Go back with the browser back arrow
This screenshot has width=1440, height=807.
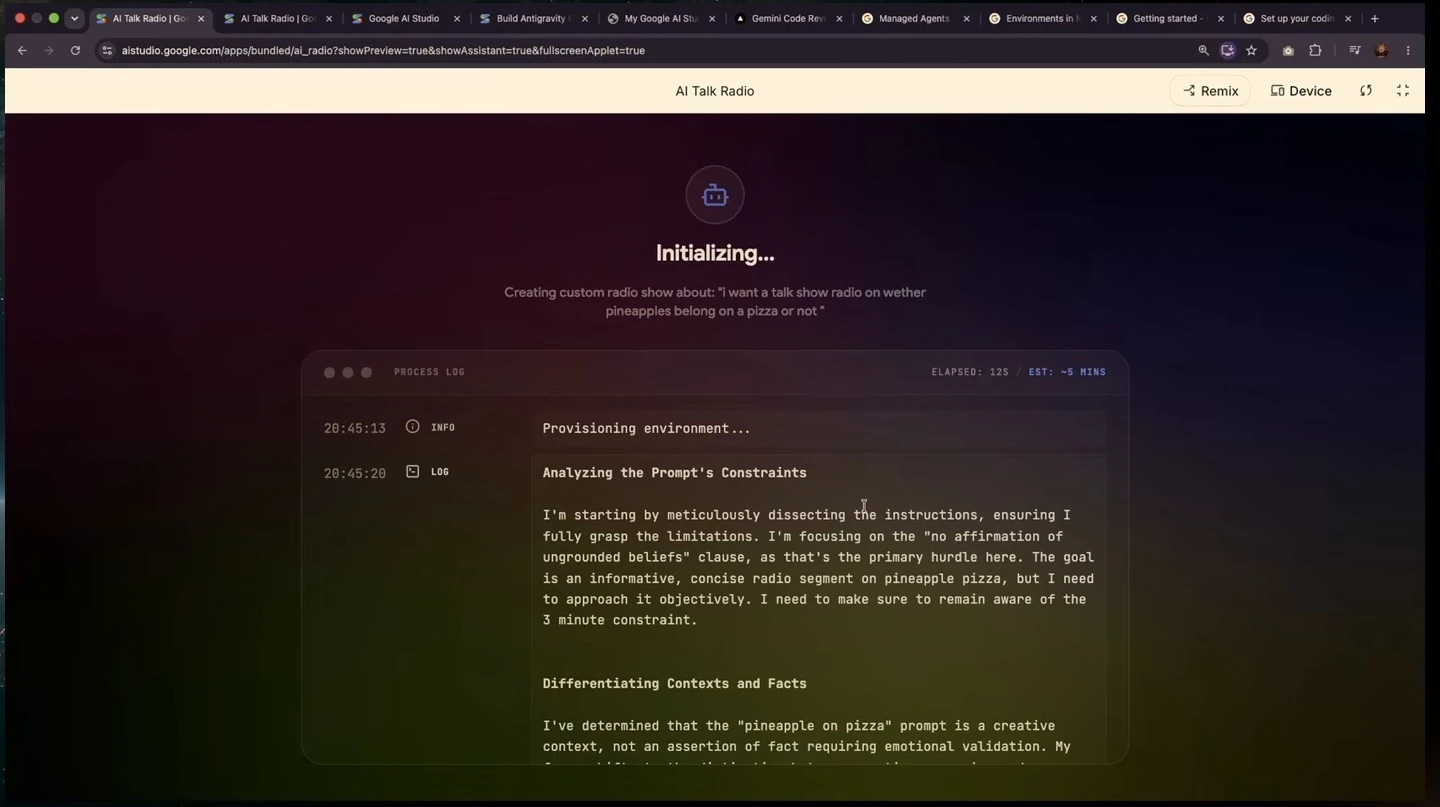coord(22,50)
